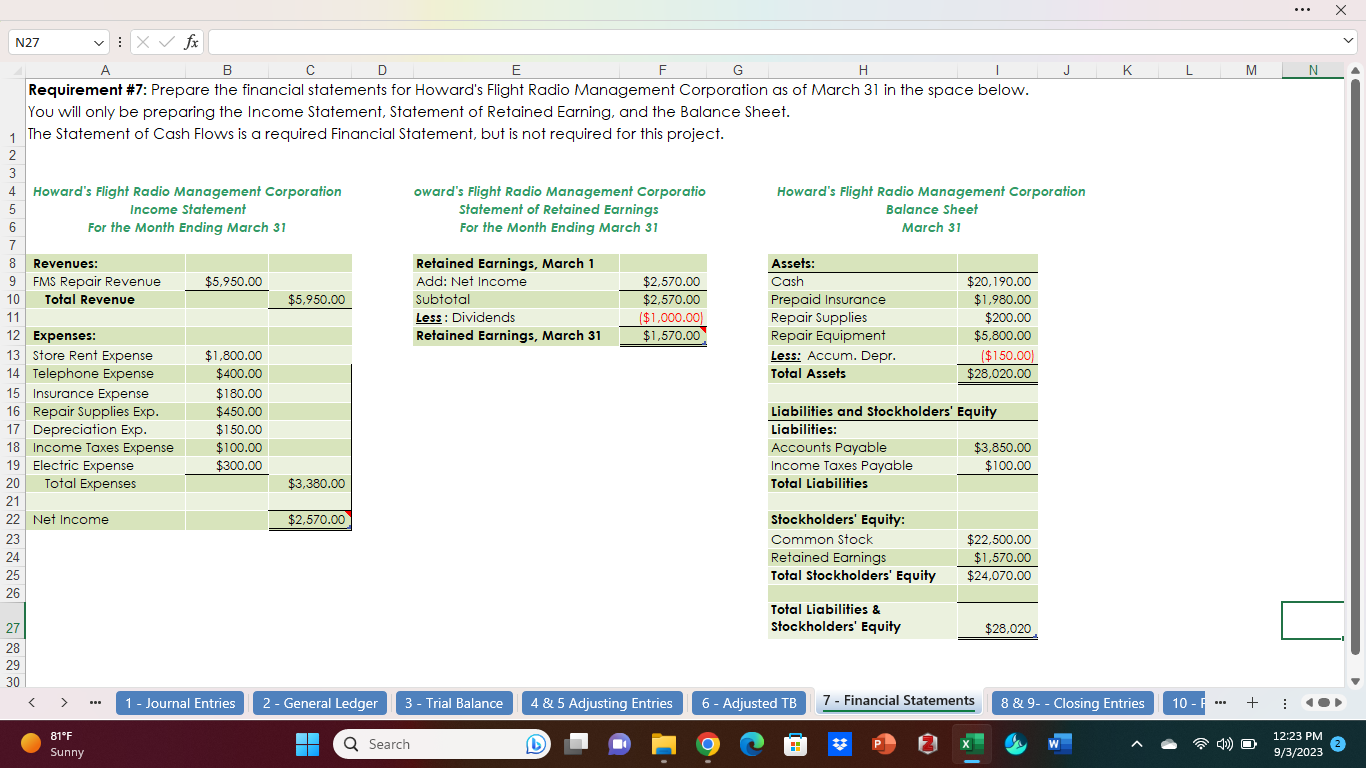1366x768 pixels.
Task: Select cell B9 containing $5,950.00
Action: tap(227, 281)
